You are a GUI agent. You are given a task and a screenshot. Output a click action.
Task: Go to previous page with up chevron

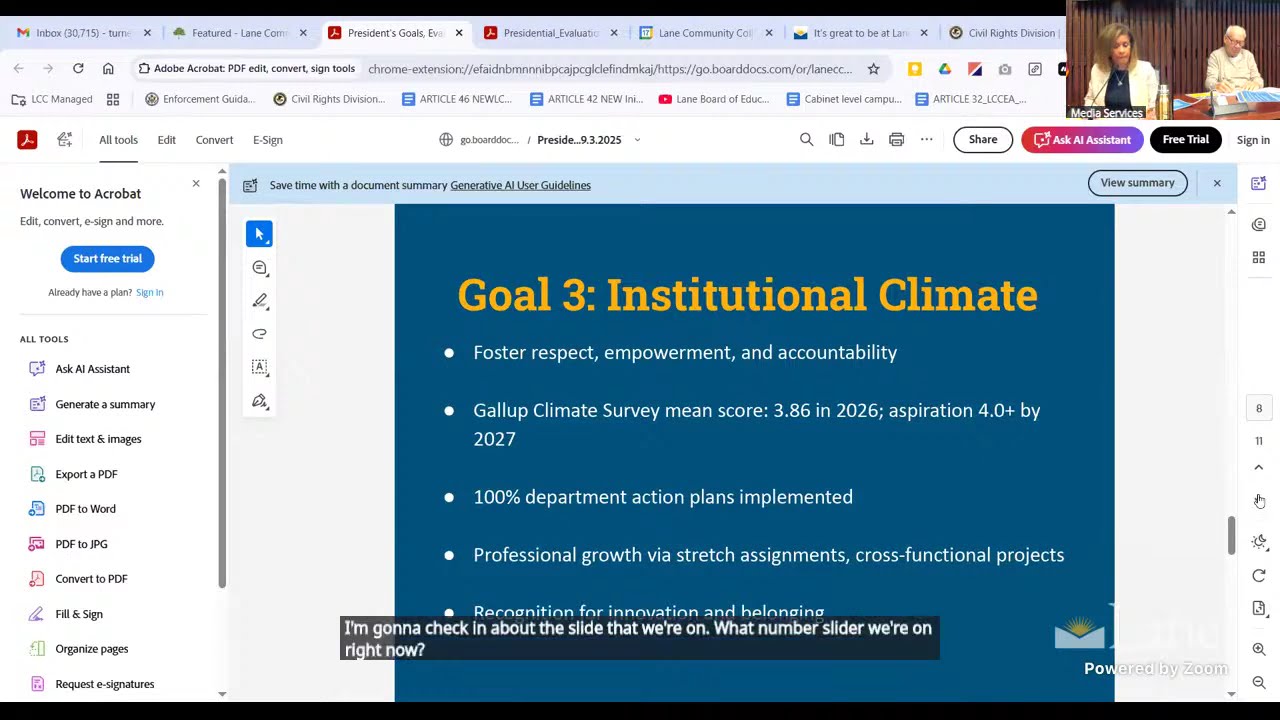coord(1259,467)
